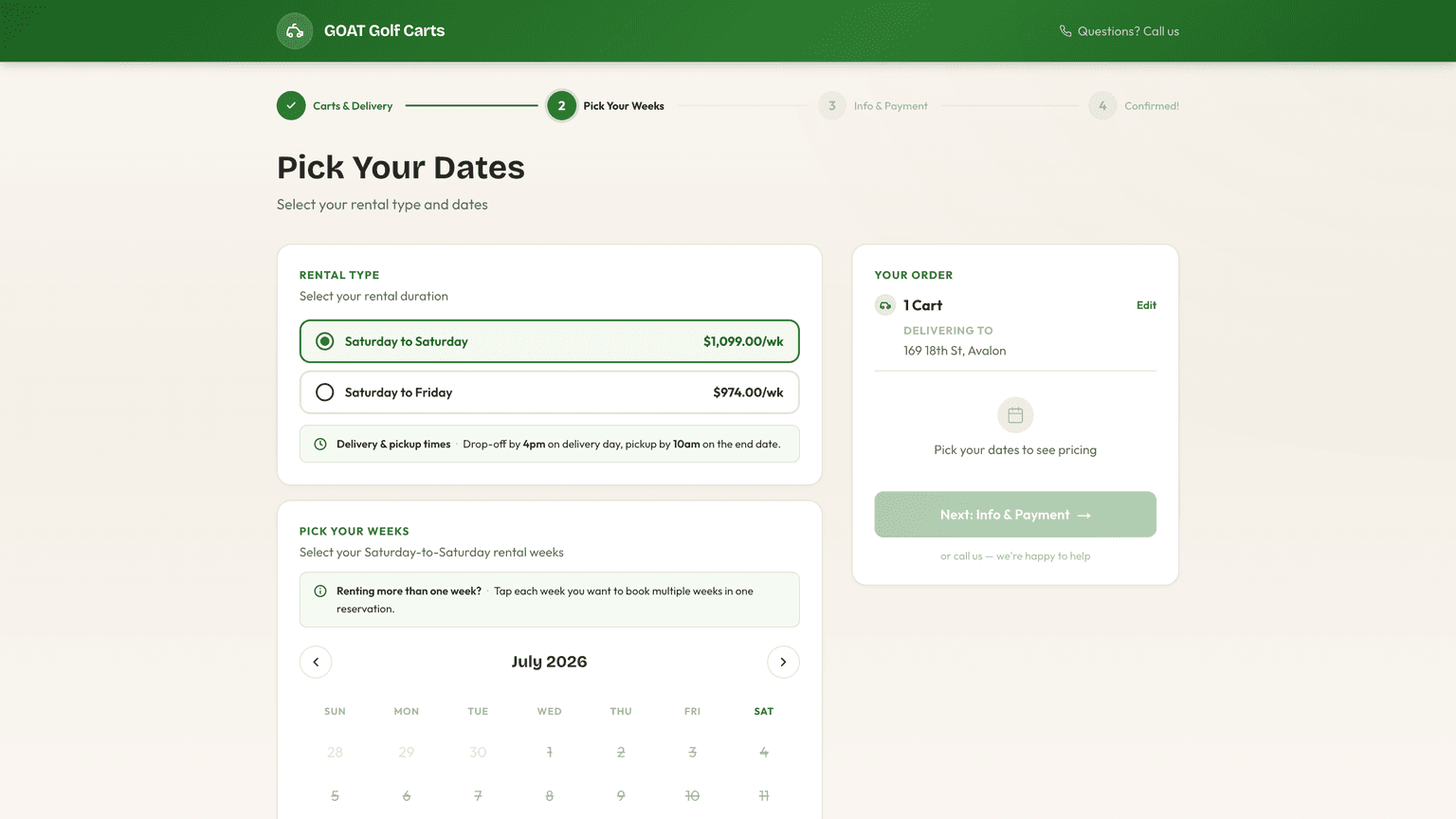Go to previous month with left chevron

(x=316, y=662)
